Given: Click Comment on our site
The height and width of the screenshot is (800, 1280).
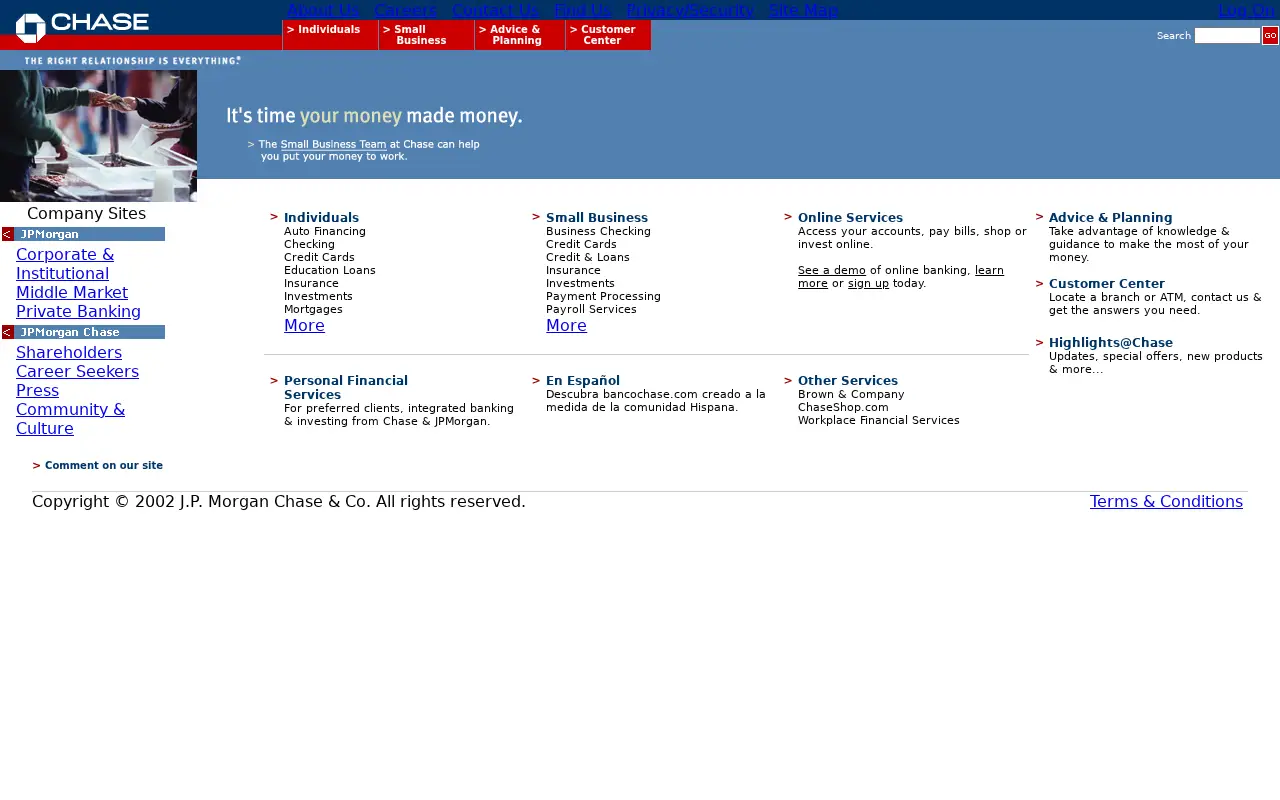Looking at the screenshot, I should click(x=104, y=466).
